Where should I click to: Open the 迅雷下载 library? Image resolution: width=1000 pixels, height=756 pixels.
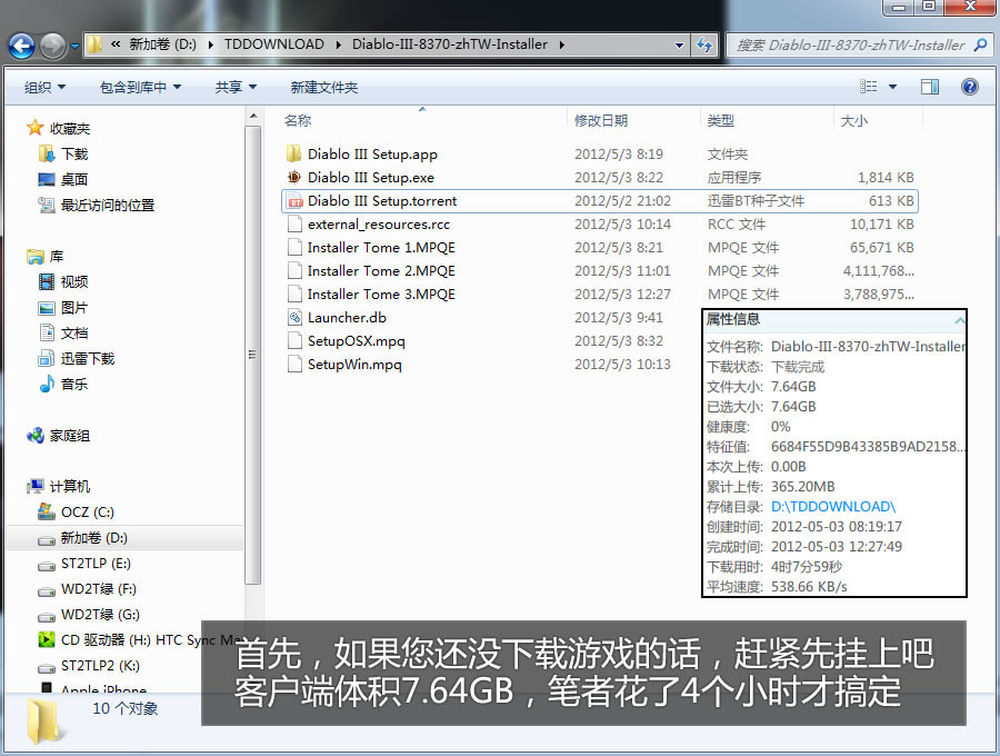(87, 359)
